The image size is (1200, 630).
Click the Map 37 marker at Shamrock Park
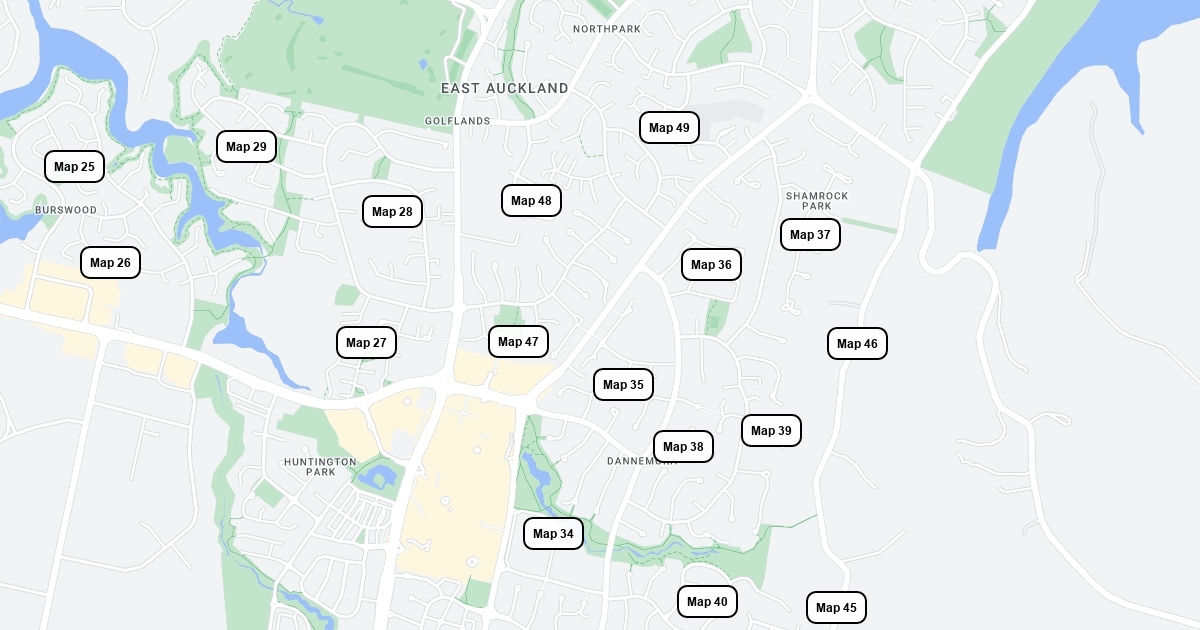click(x=810, y=235)
